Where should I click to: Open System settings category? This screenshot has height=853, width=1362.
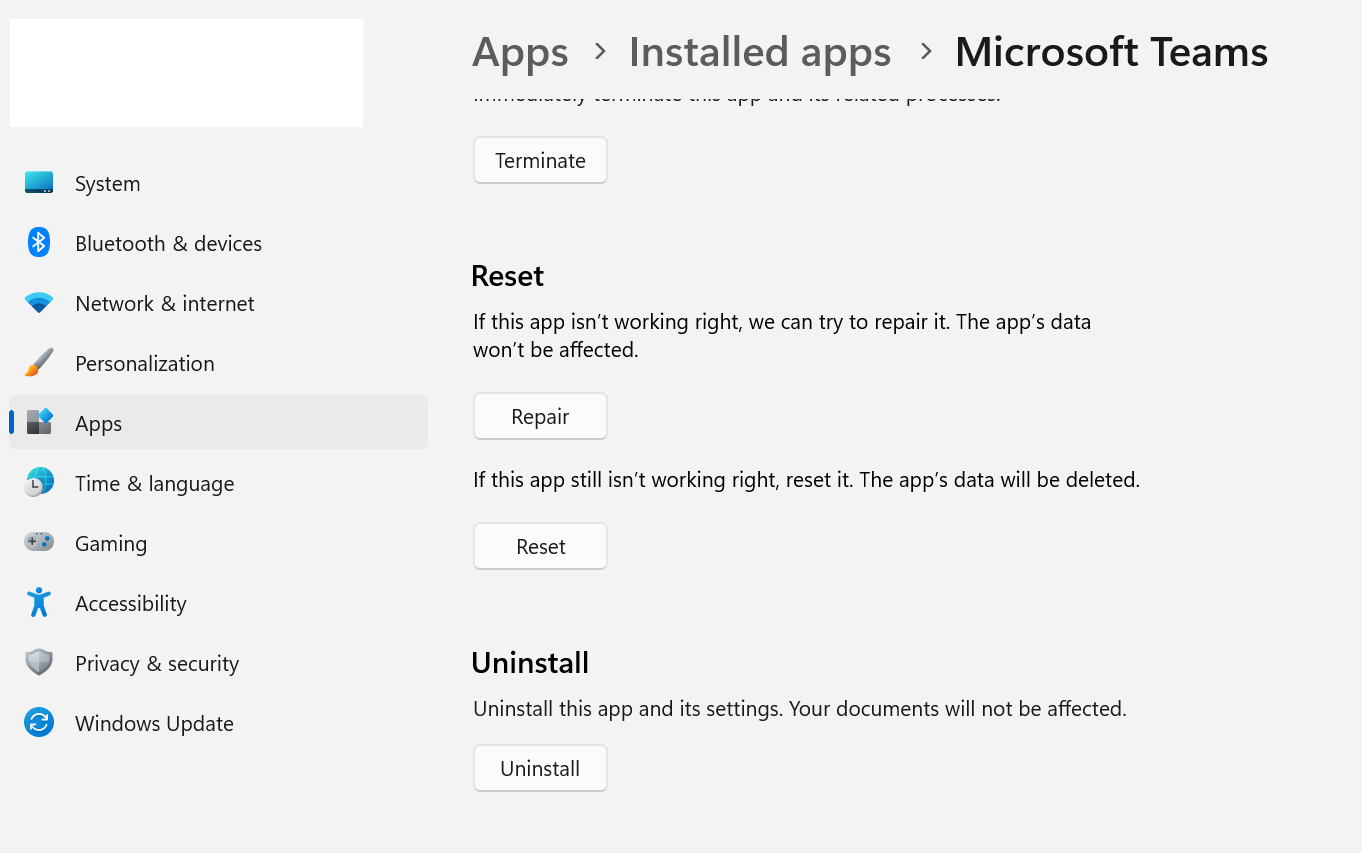pos(218,183)
